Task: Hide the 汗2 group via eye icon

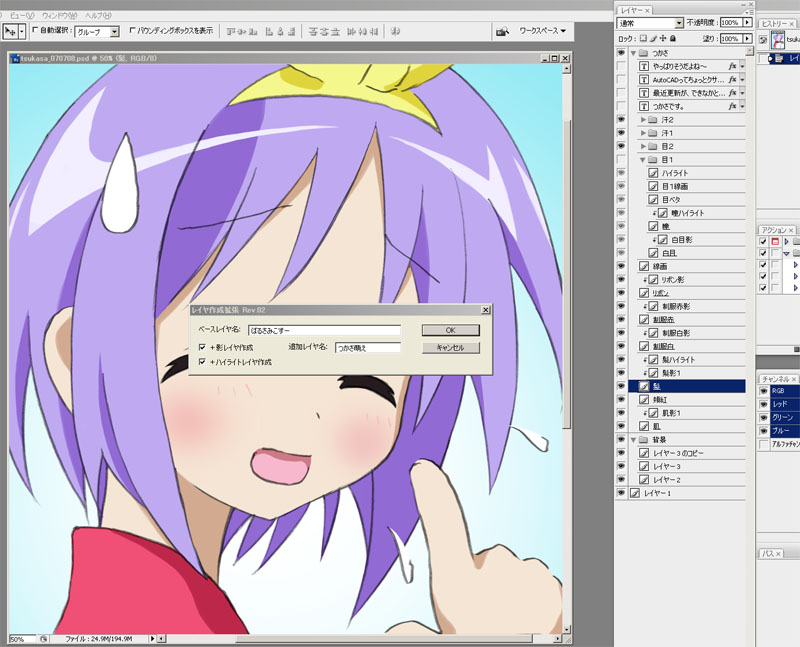Action: 621,119
